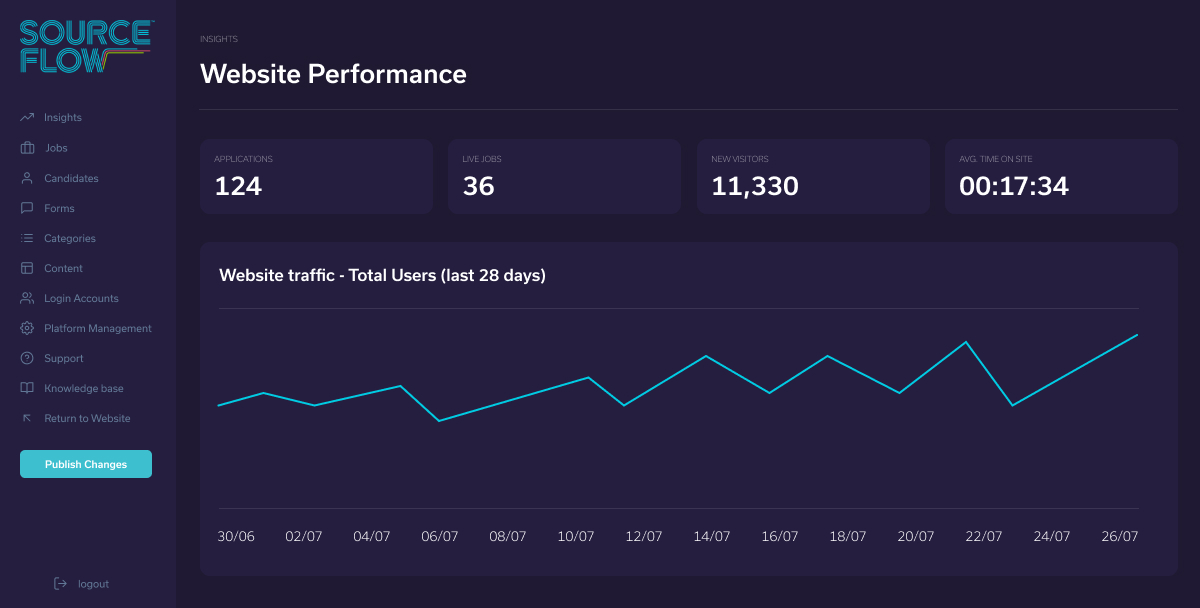Click the Login Accounts users icon
Image resolution: width=1200 pixels, height=608 pixels.
tap(27, 298)
